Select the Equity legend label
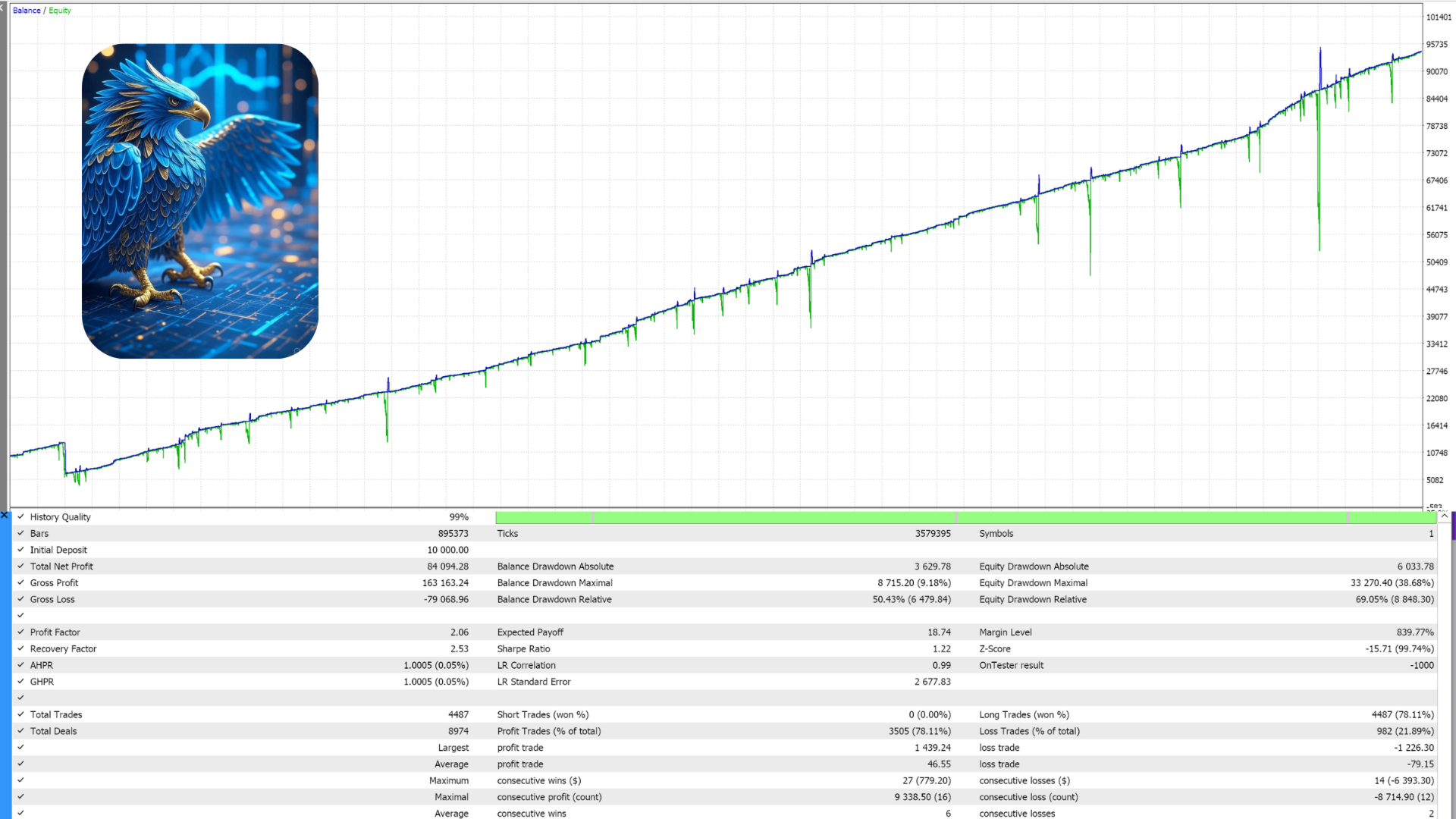Viewport: 1456px width, 819px height. coord(60,11)
